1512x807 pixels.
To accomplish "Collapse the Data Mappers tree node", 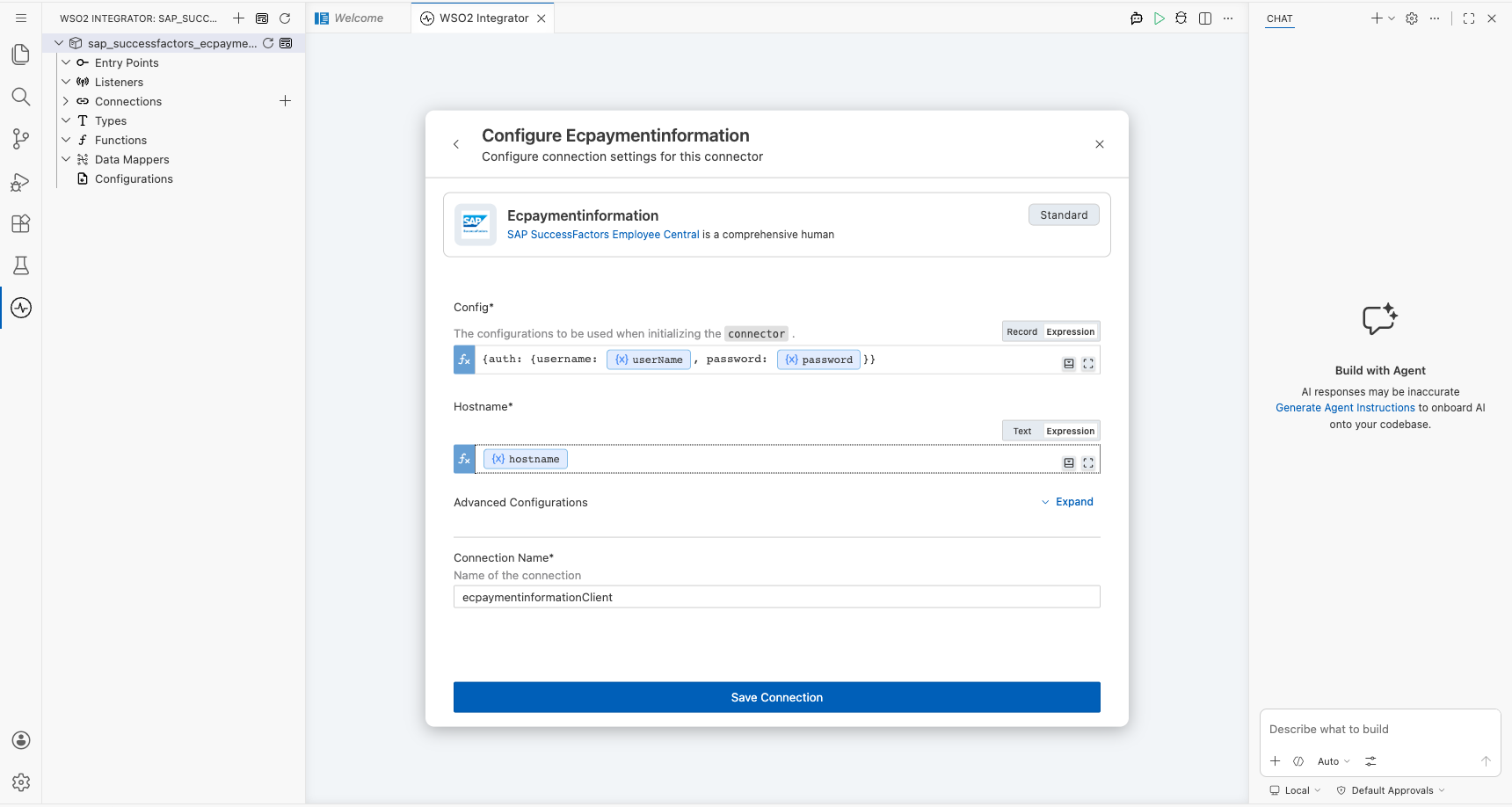I will point(66,159).
